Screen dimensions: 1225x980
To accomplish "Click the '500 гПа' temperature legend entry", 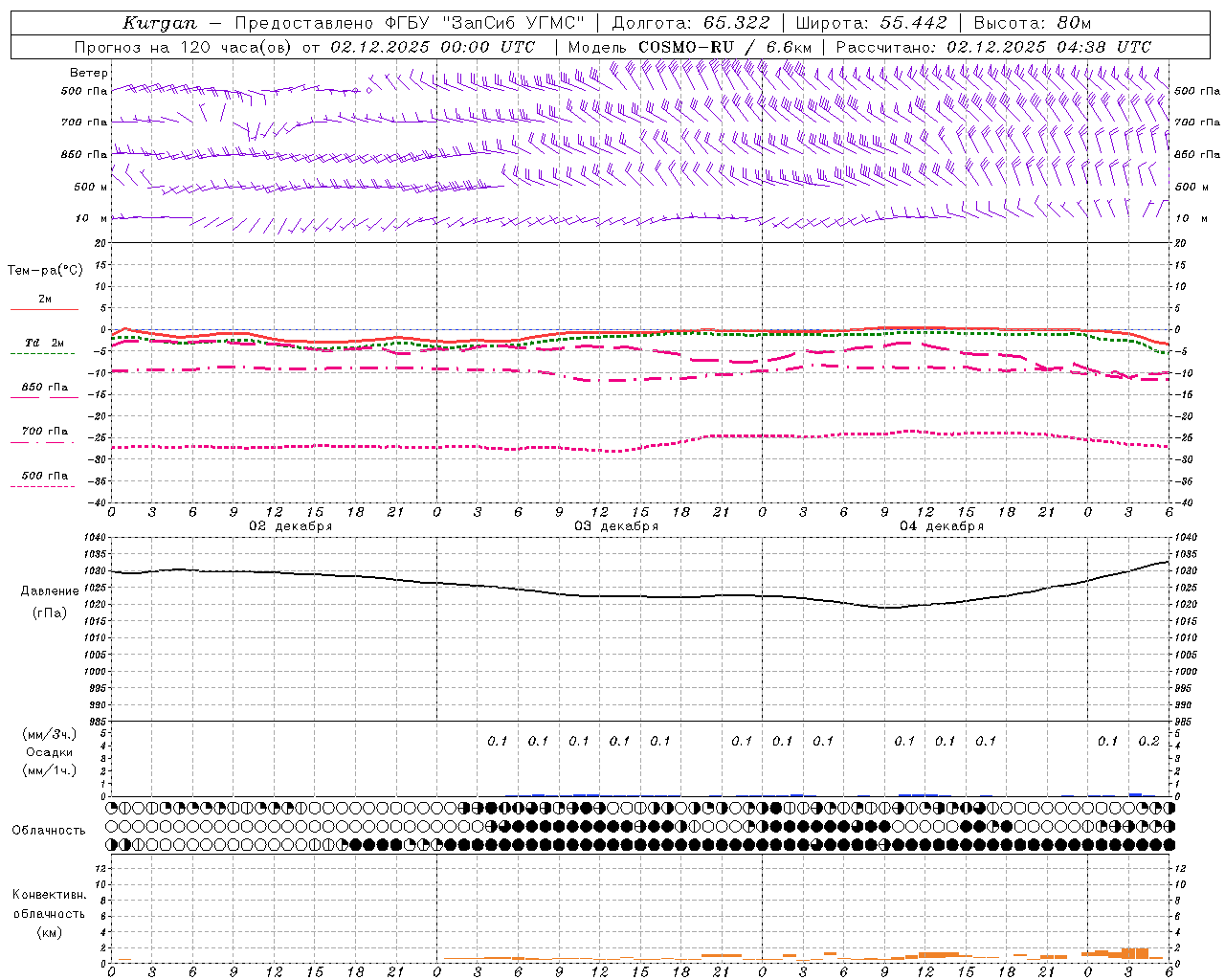I will click(44, 476).
